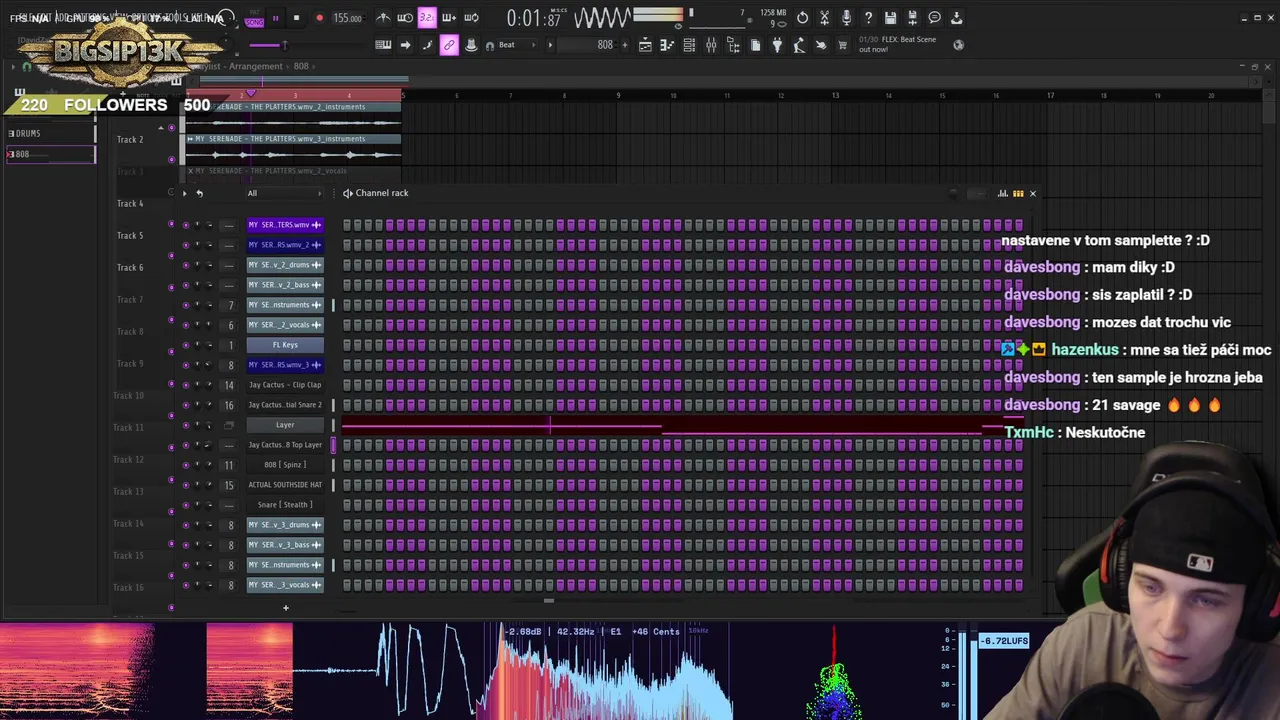Select the Snare [ Stealth ] channel

click(x=285, y=505)
